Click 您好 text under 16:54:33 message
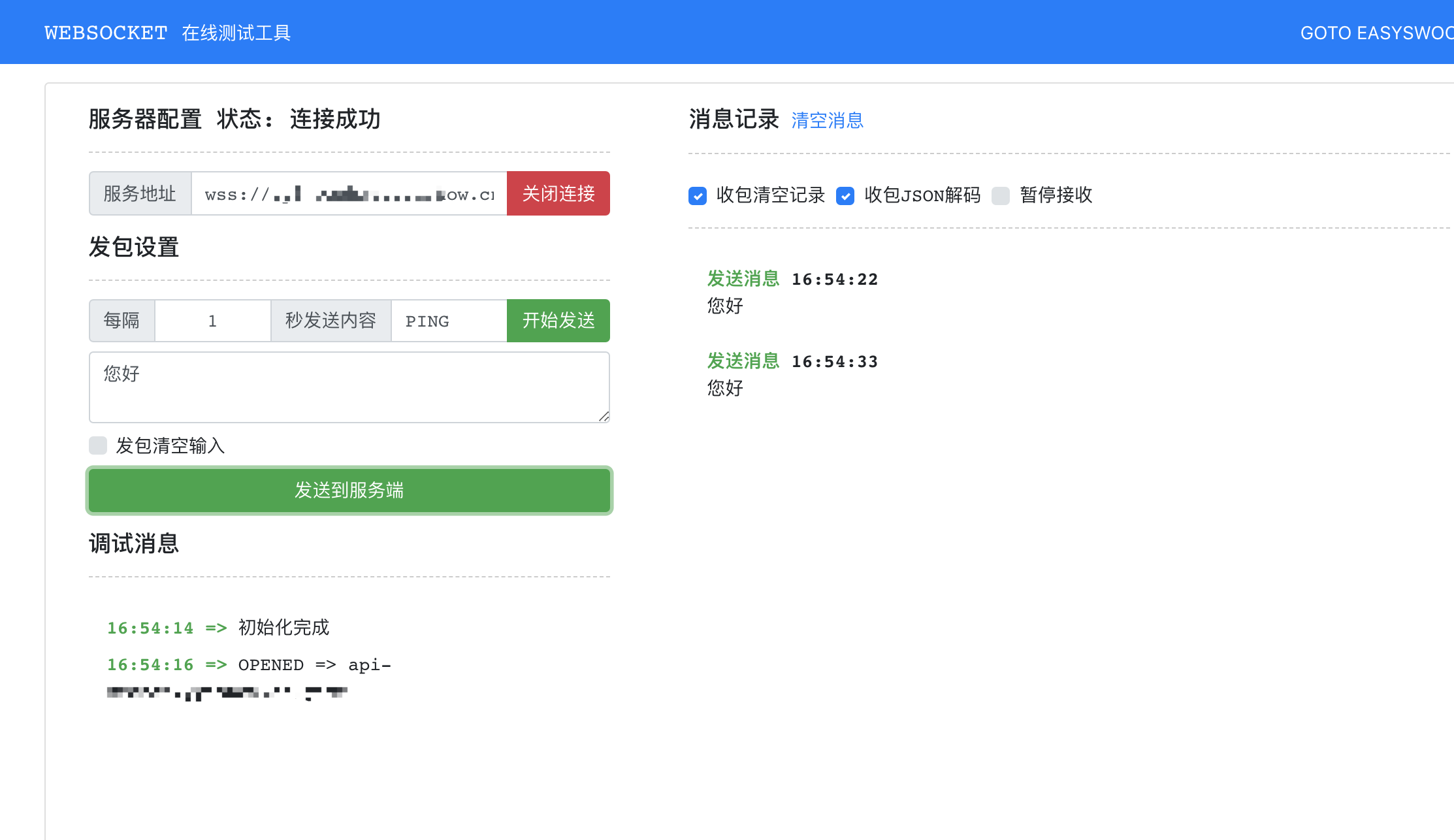 [x=725, y=388]
